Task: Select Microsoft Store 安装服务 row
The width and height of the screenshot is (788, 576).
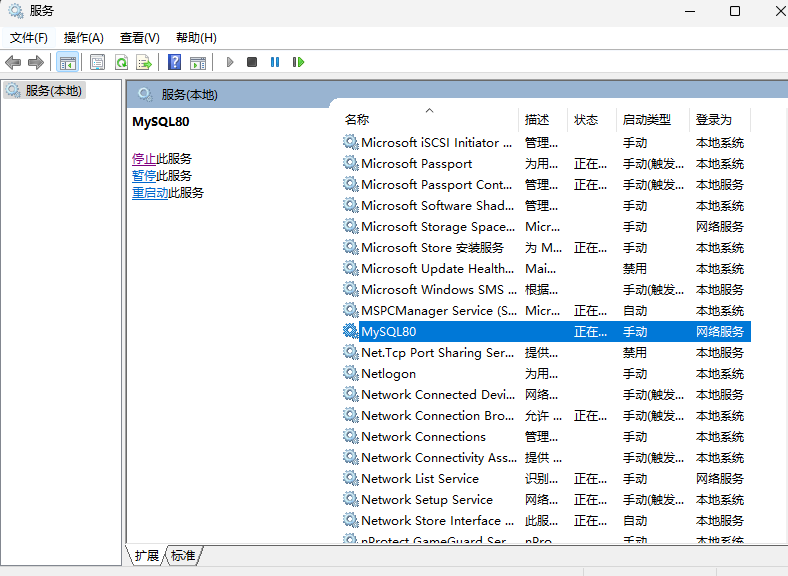Action: tap(547, 247)
